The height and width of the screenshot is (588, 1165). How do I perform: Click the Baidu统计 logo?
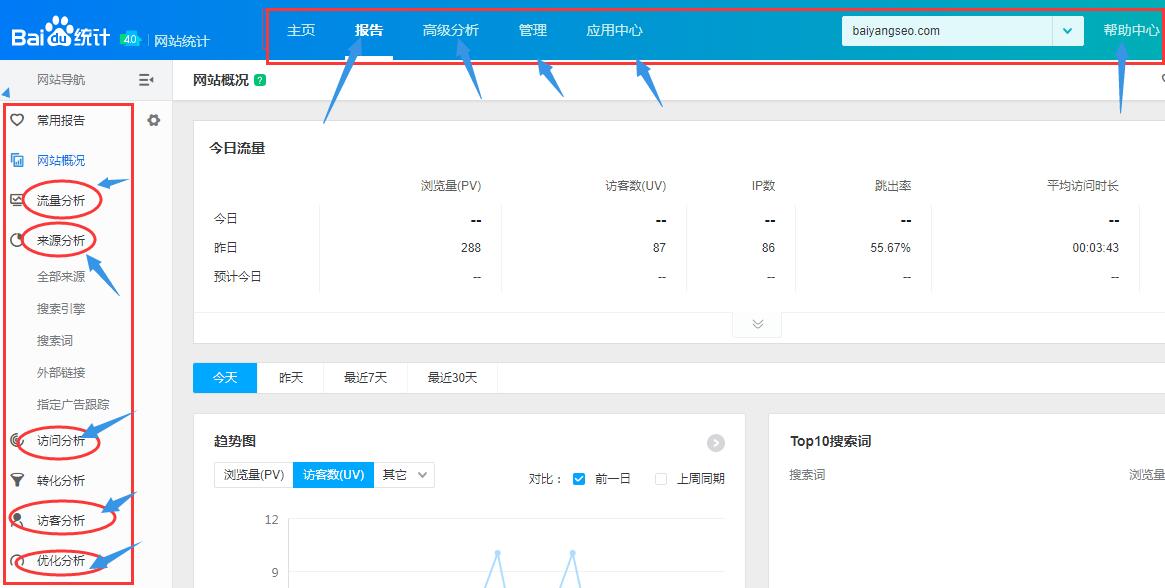coord(60,34)
